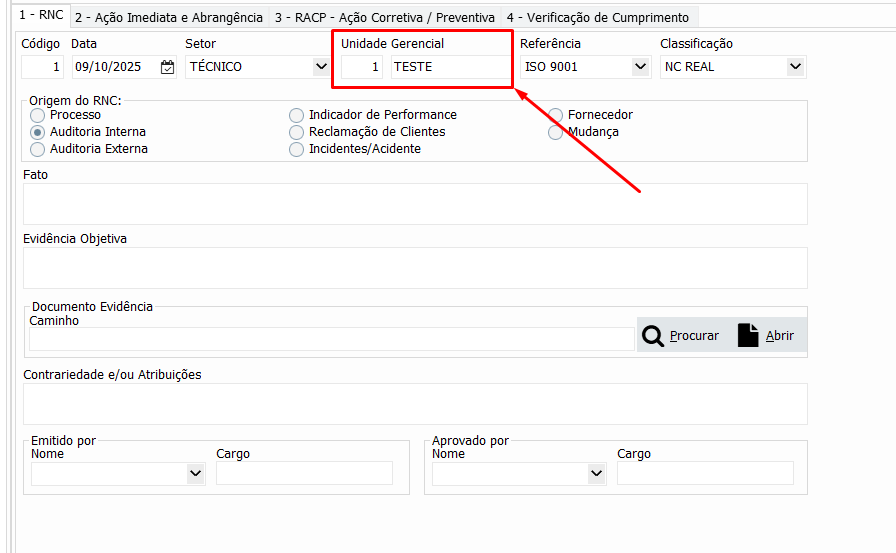Screen dimensions: 896x553
Task: Click the Procurar magnifier button
Action: 681,335
